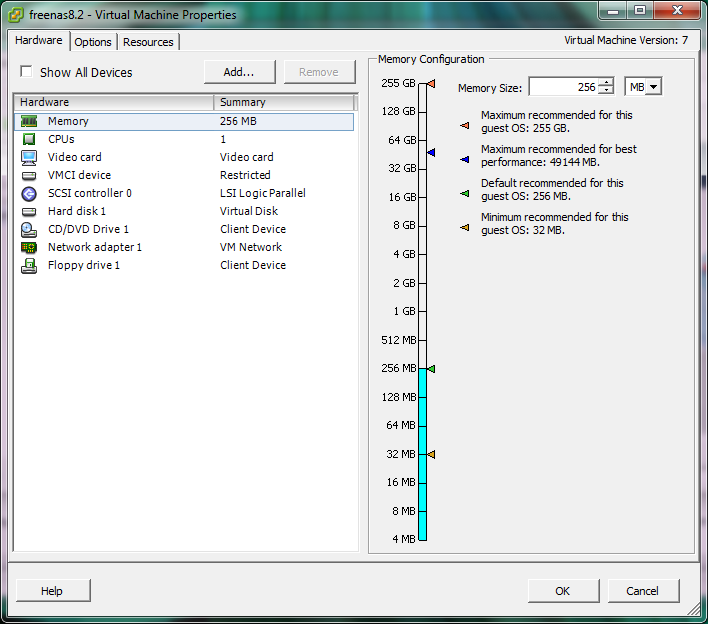Cancel the Virtual Machine Properties dialog
708x624 pixels.
[643, 591]
